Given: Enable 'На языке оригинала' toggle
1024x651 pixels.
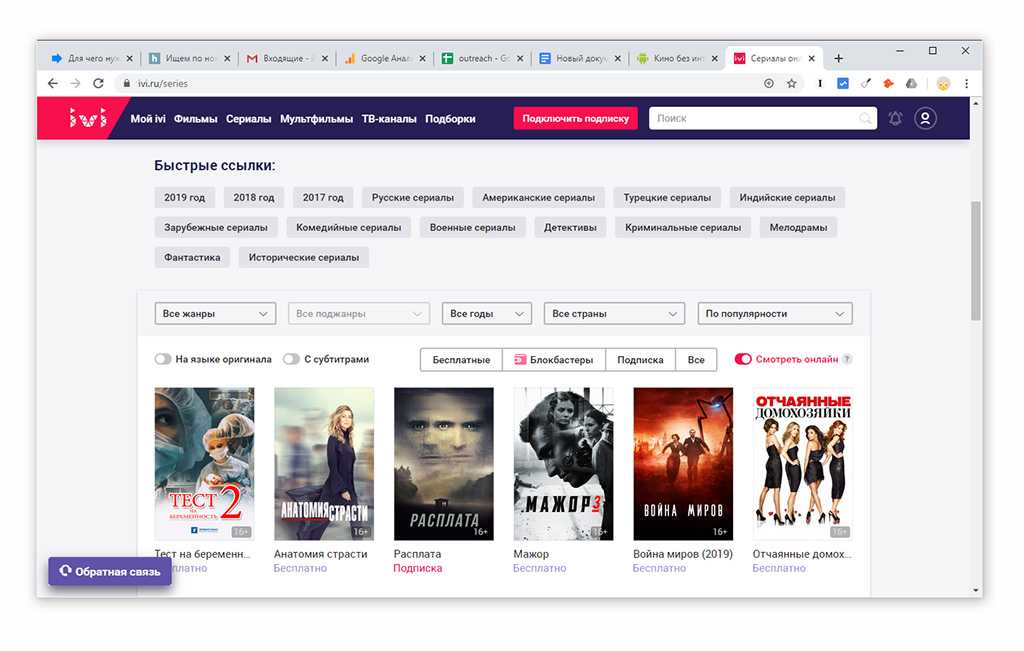Looking at the screenshot, I should coord(163,359).
